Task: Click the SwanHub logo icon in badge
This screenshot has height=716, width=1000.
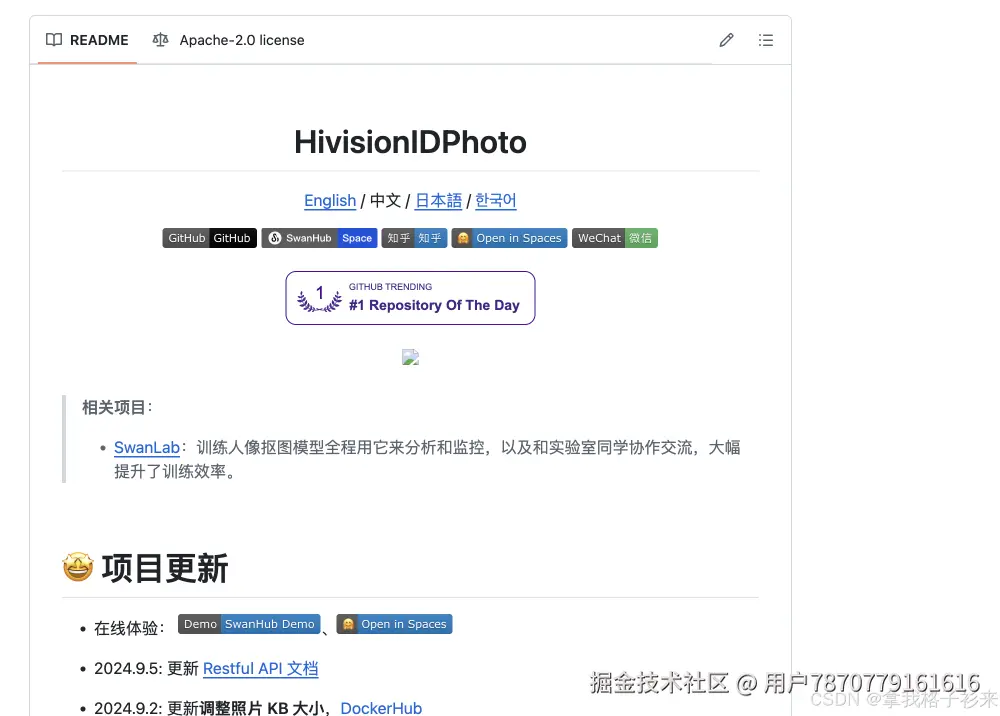Action: [x=275, y=238]
